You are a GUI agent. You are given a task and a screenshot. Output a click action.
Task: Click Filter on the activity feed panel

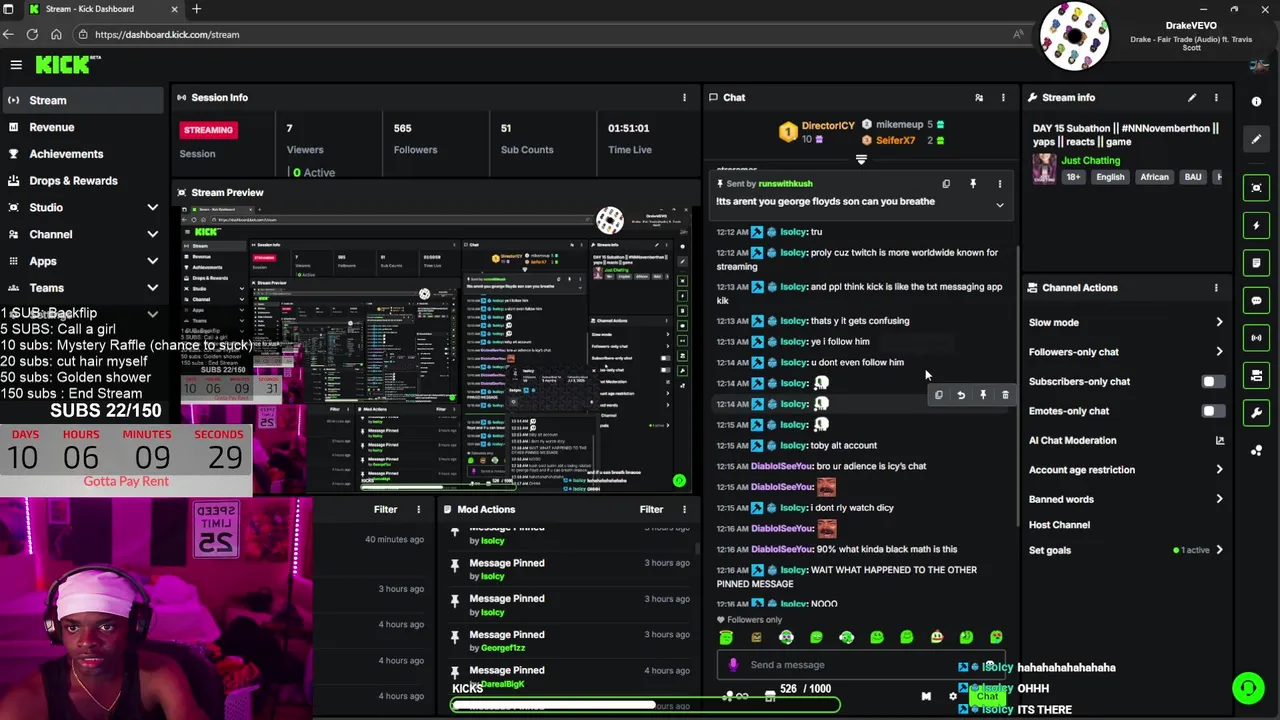pos(385,509)
